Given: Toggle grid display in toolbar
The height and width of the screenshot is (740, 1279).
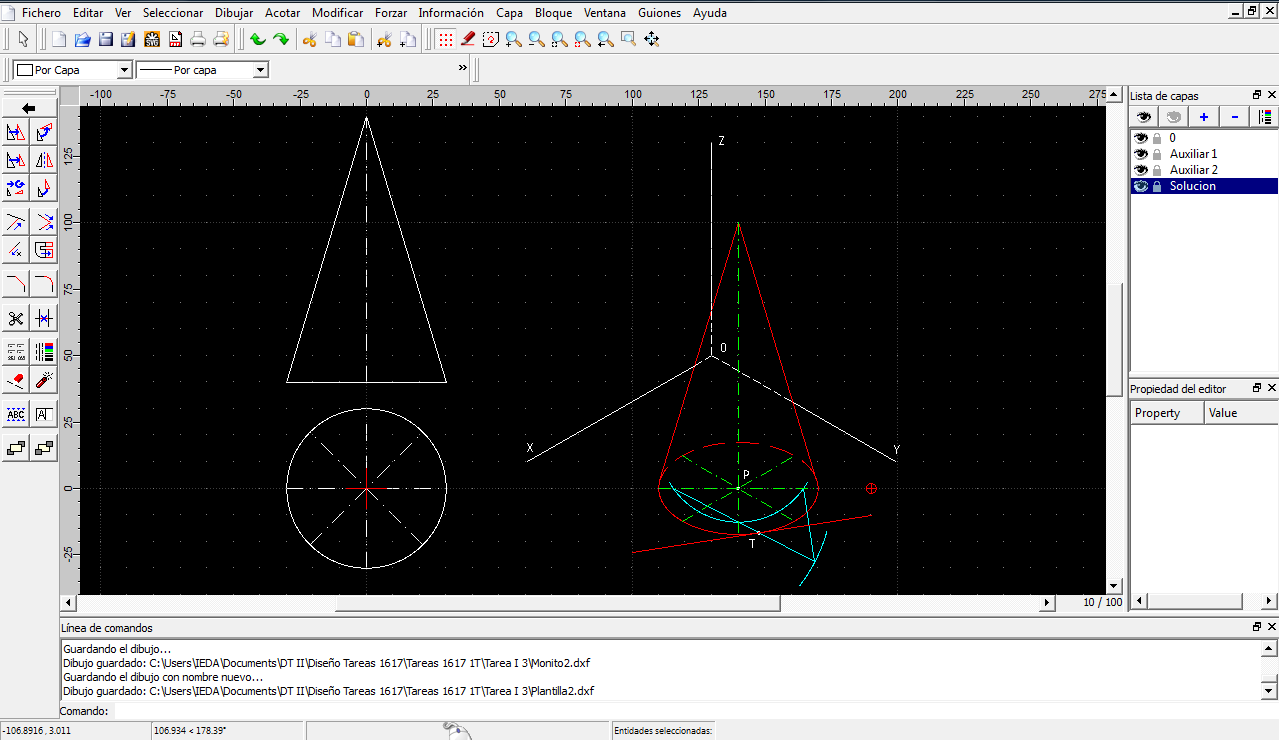Looking at the screenshot, I should pos(446,39).
